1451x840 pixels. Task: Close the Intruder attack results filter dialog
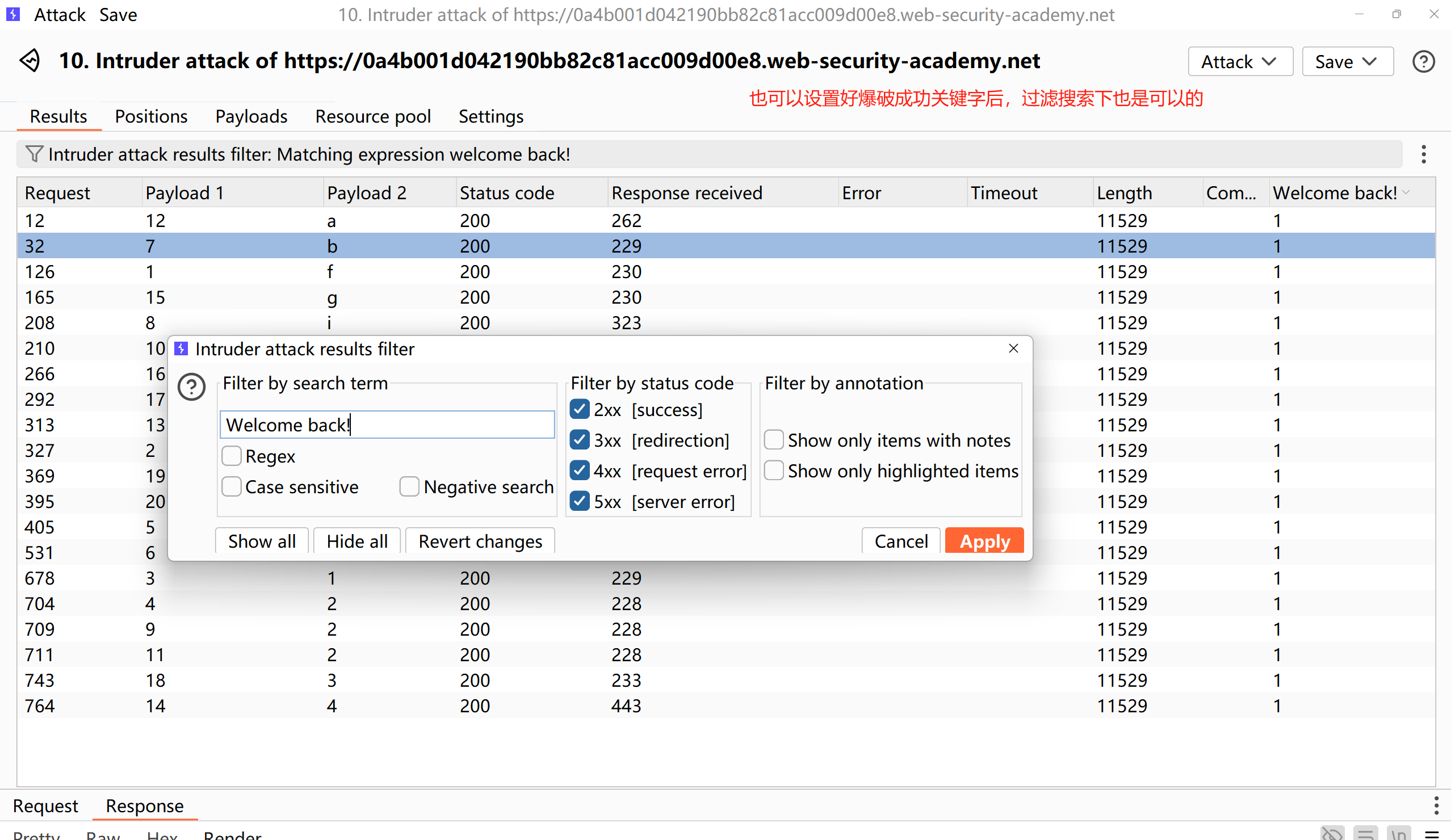point(1013,348)
